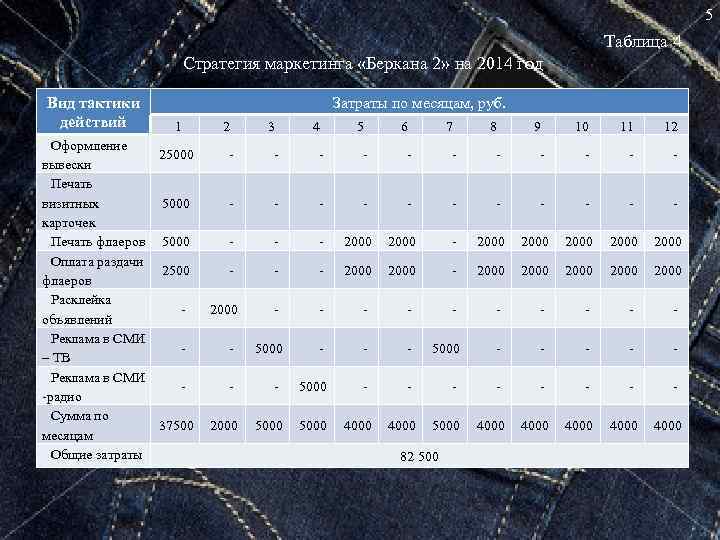The width and height of the screenshot is (720, 540).
Task: Click month 12 total in Сумма по месяцам
Action: [x=668, y=426]
